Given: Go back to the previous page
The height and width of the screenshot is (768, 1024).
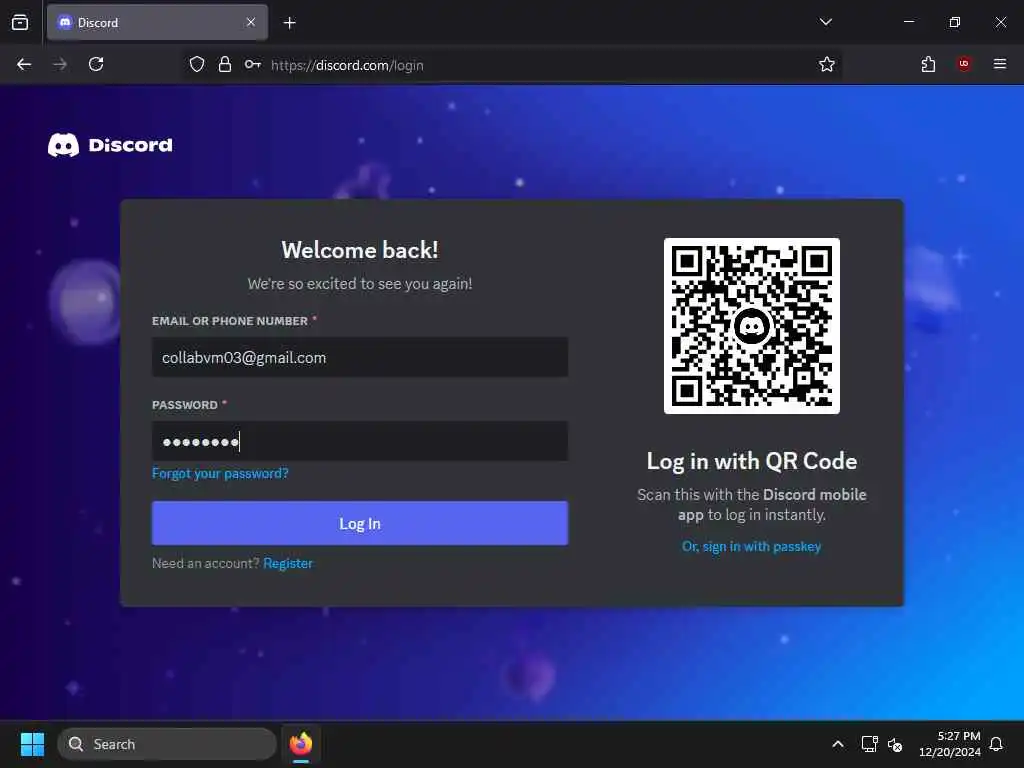Looking at the screenshot, I should click(x=24, y=64).
